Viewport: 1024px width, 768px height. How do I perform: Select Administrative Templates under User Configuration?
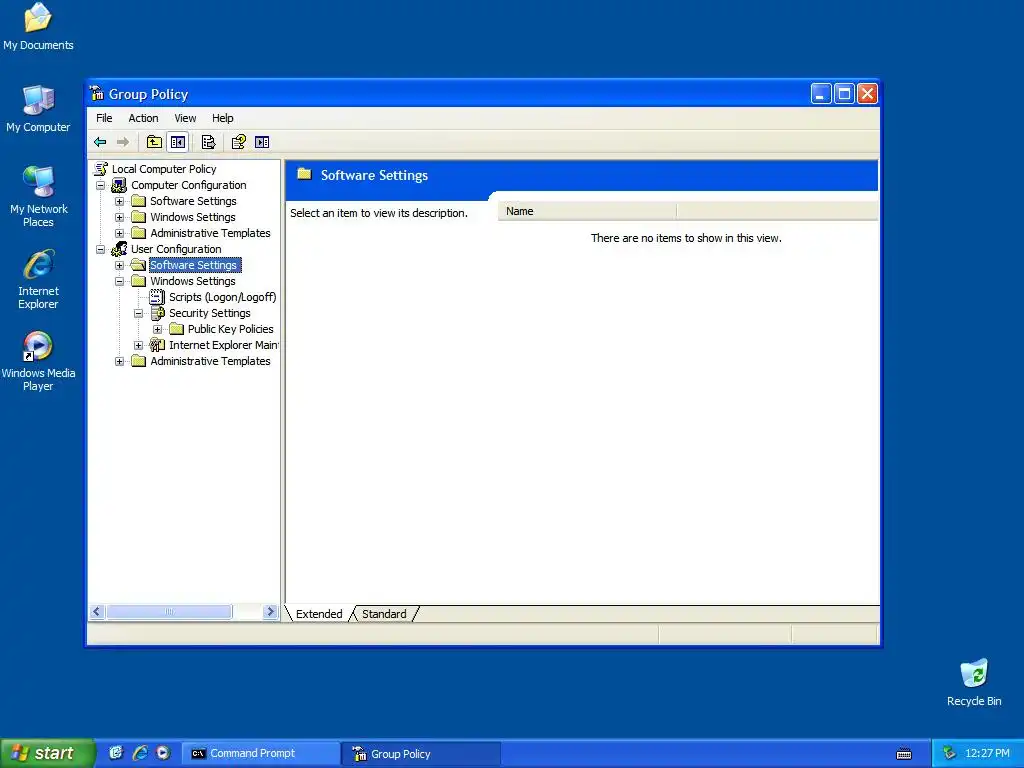pyautogui.click(x=210, y=361)
